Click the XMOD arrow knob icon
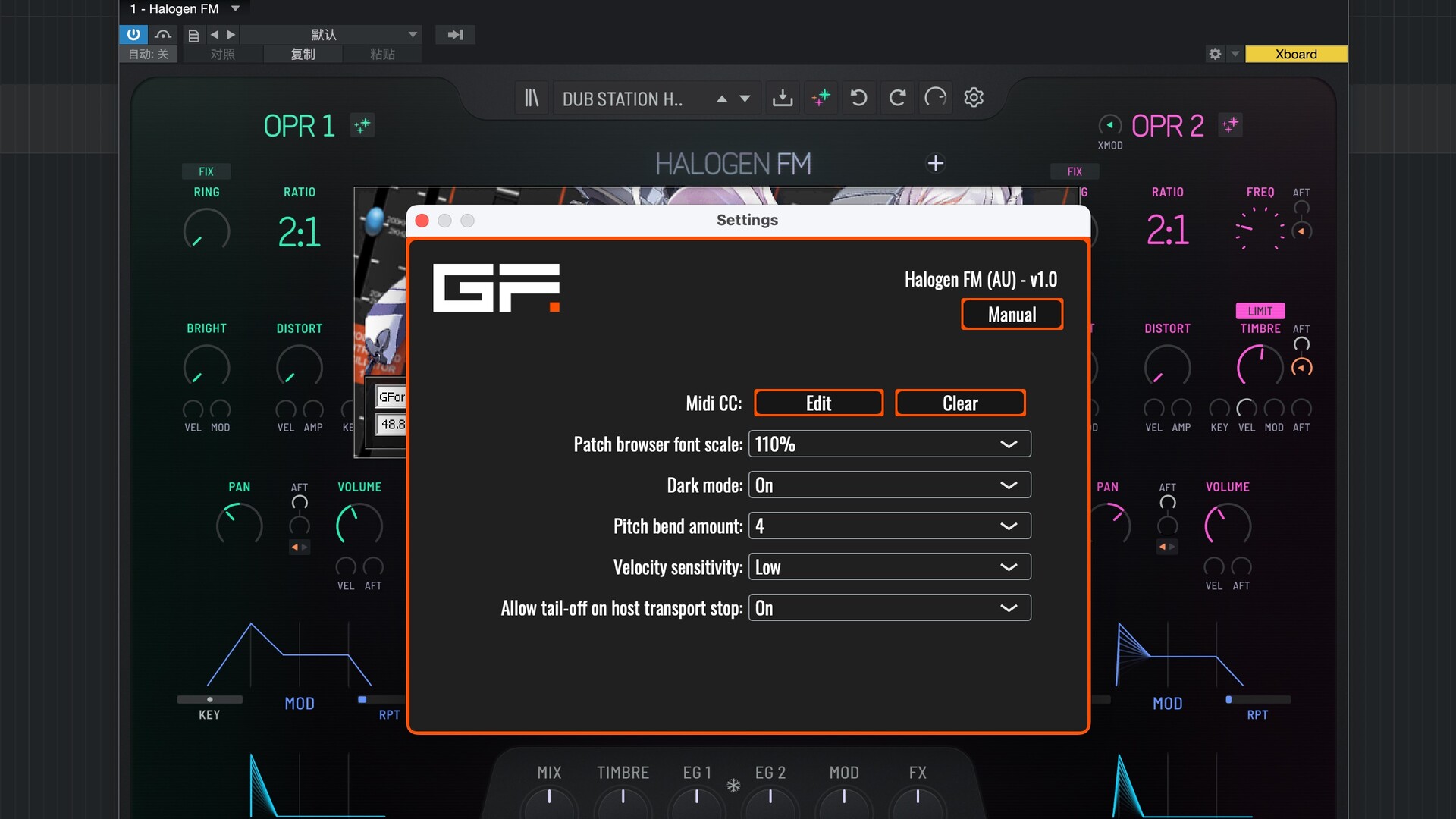 click(1109, 125)
